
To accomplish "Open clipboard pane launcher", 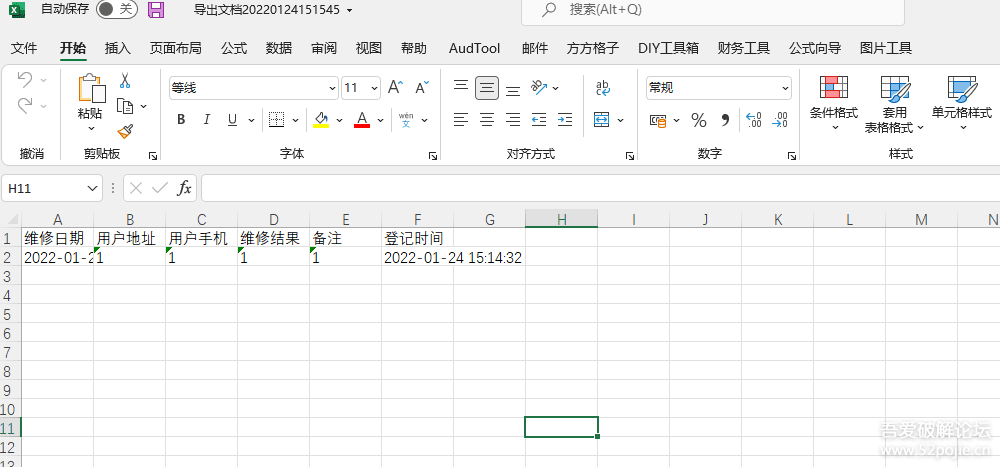I will [152, 156].
